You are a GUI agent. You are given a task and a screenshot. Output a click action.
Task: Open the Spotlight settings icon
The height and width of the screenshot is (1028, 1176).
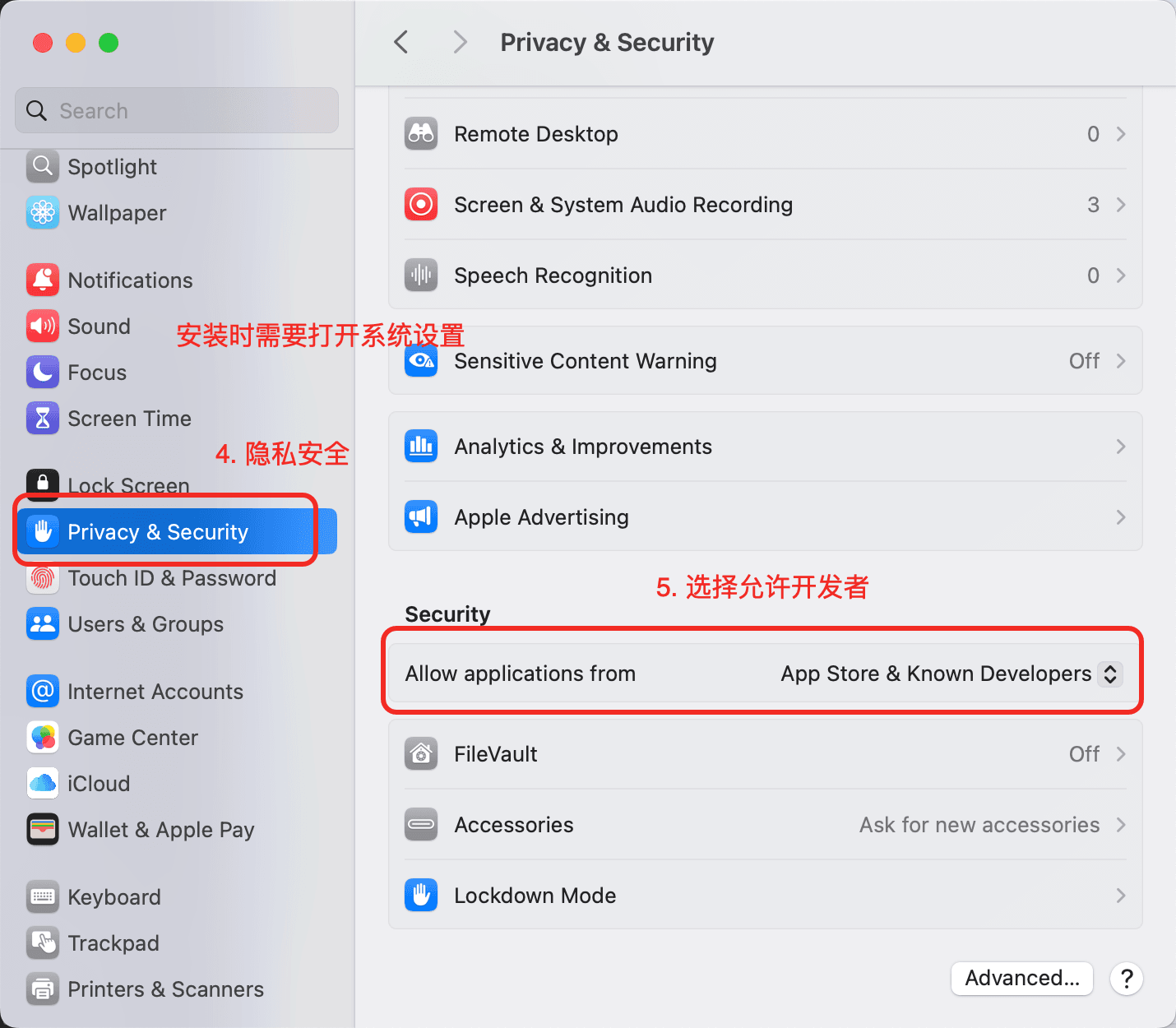coord(42,166)
